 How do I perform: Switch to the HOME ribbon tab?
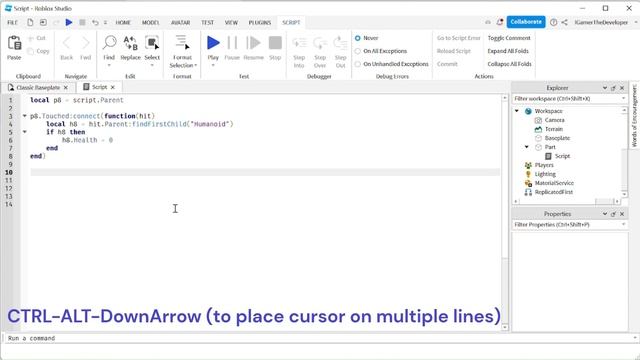123,22
